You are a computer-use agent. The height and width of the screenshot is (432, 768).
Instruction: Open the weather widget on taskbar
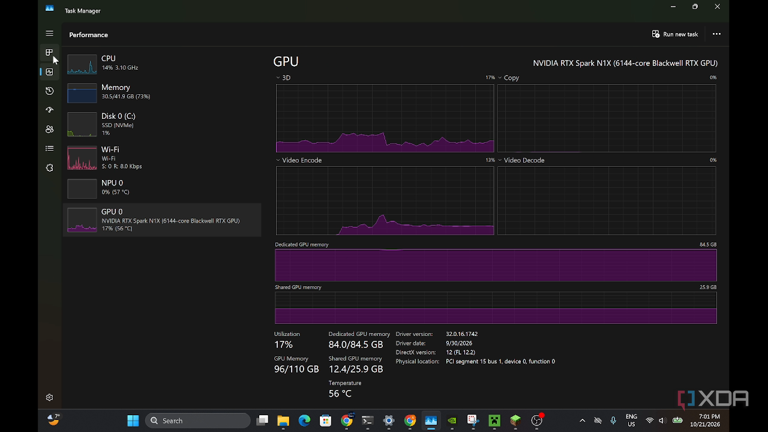point(53,420)
